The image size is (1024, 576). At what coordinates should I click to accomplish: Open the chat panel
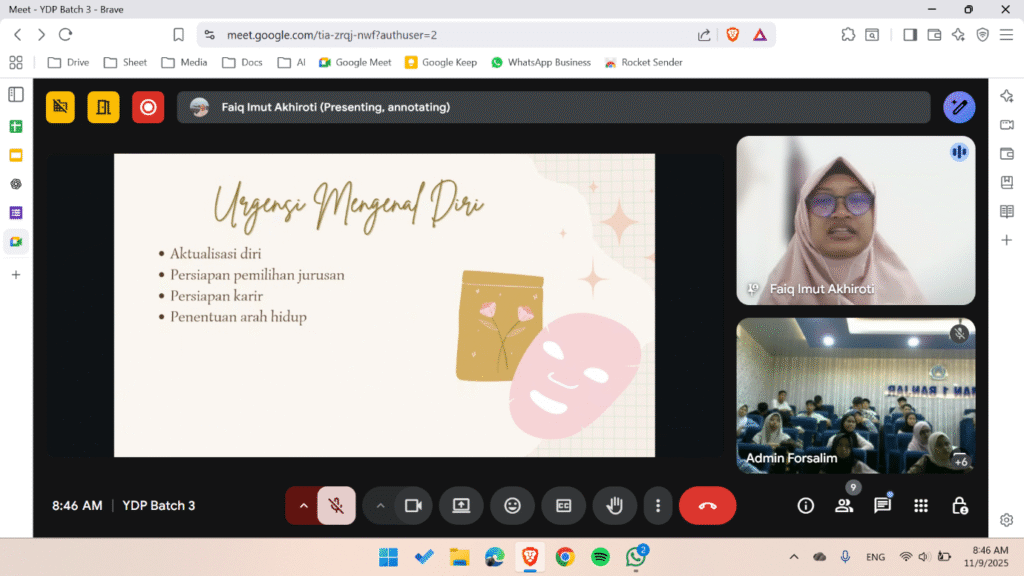click(882, 506)
